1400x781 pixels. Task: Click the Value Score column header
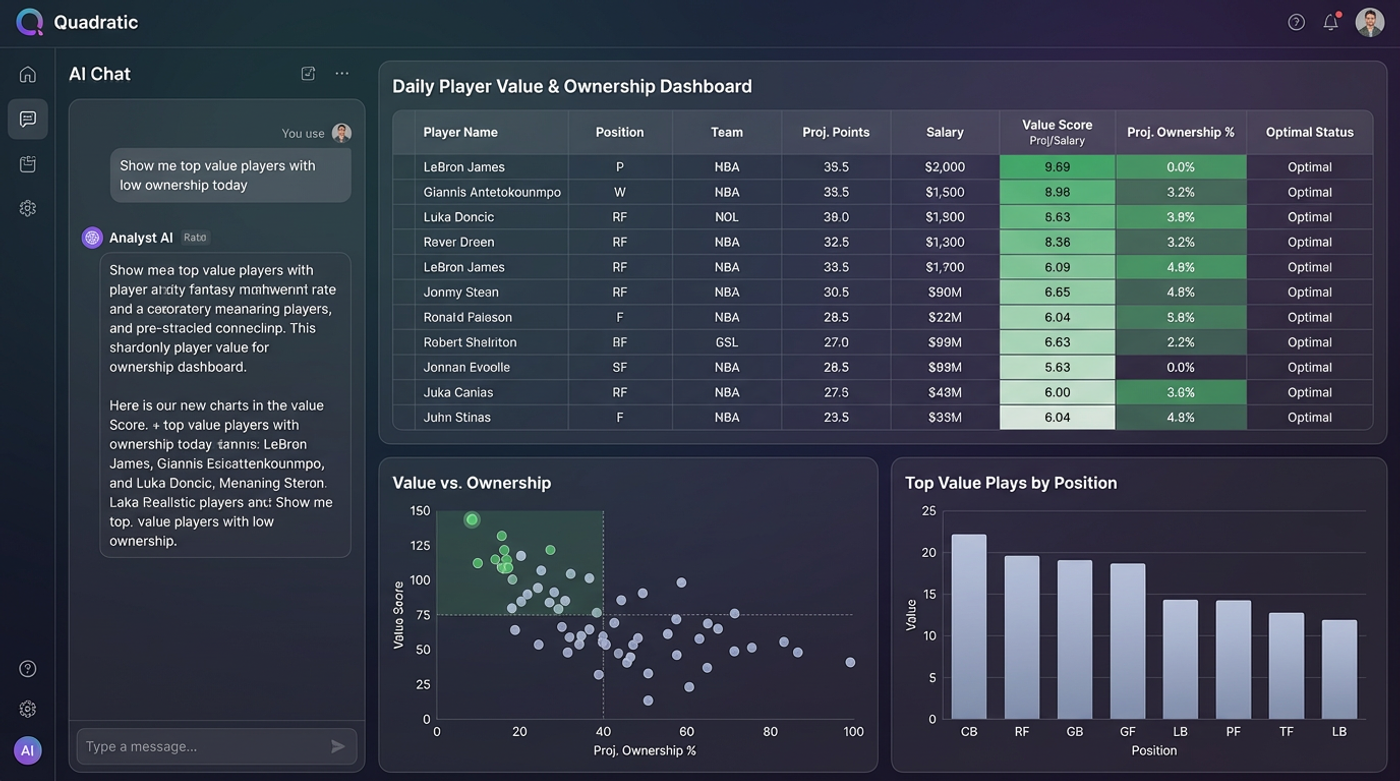(1057, 132)
